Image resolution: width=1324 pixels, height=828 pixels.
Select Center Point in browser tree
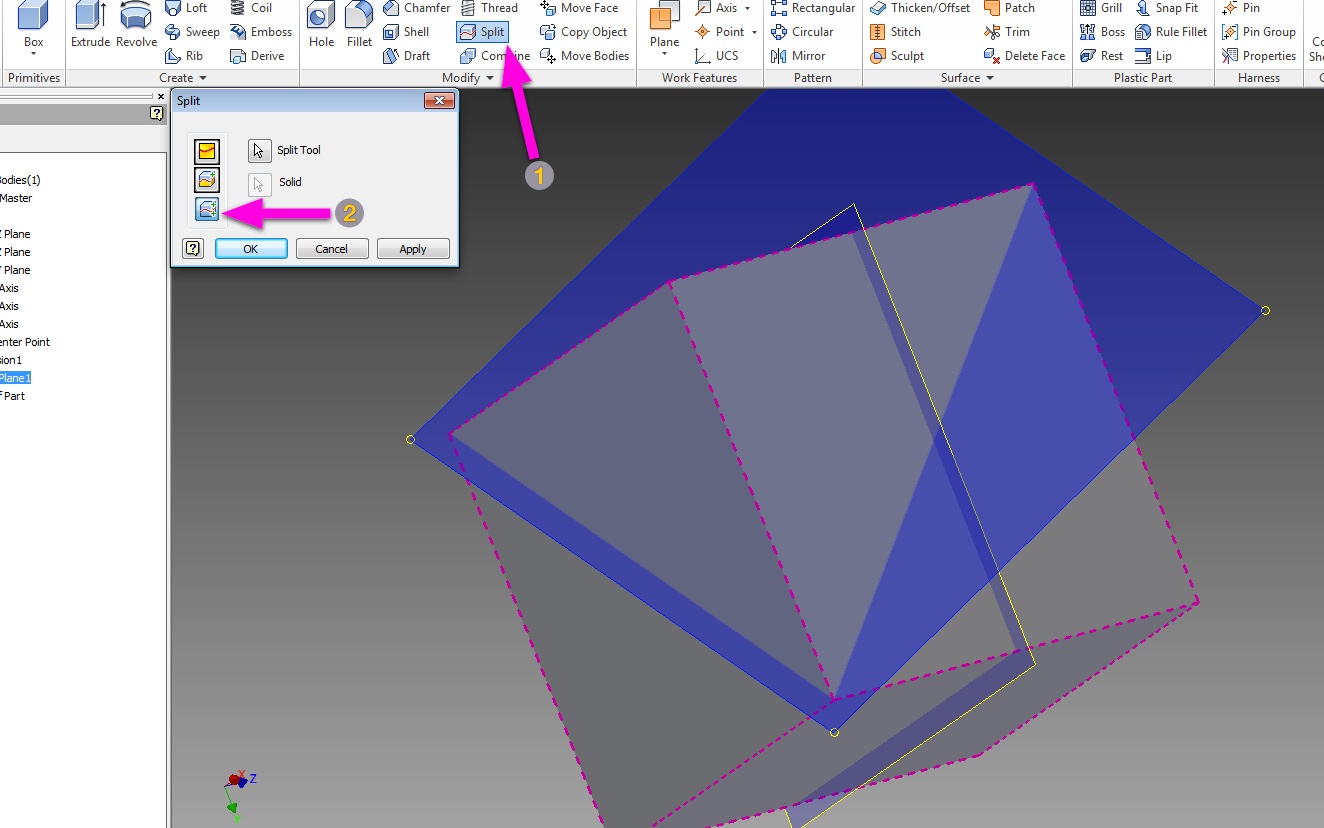pos(24,342)
